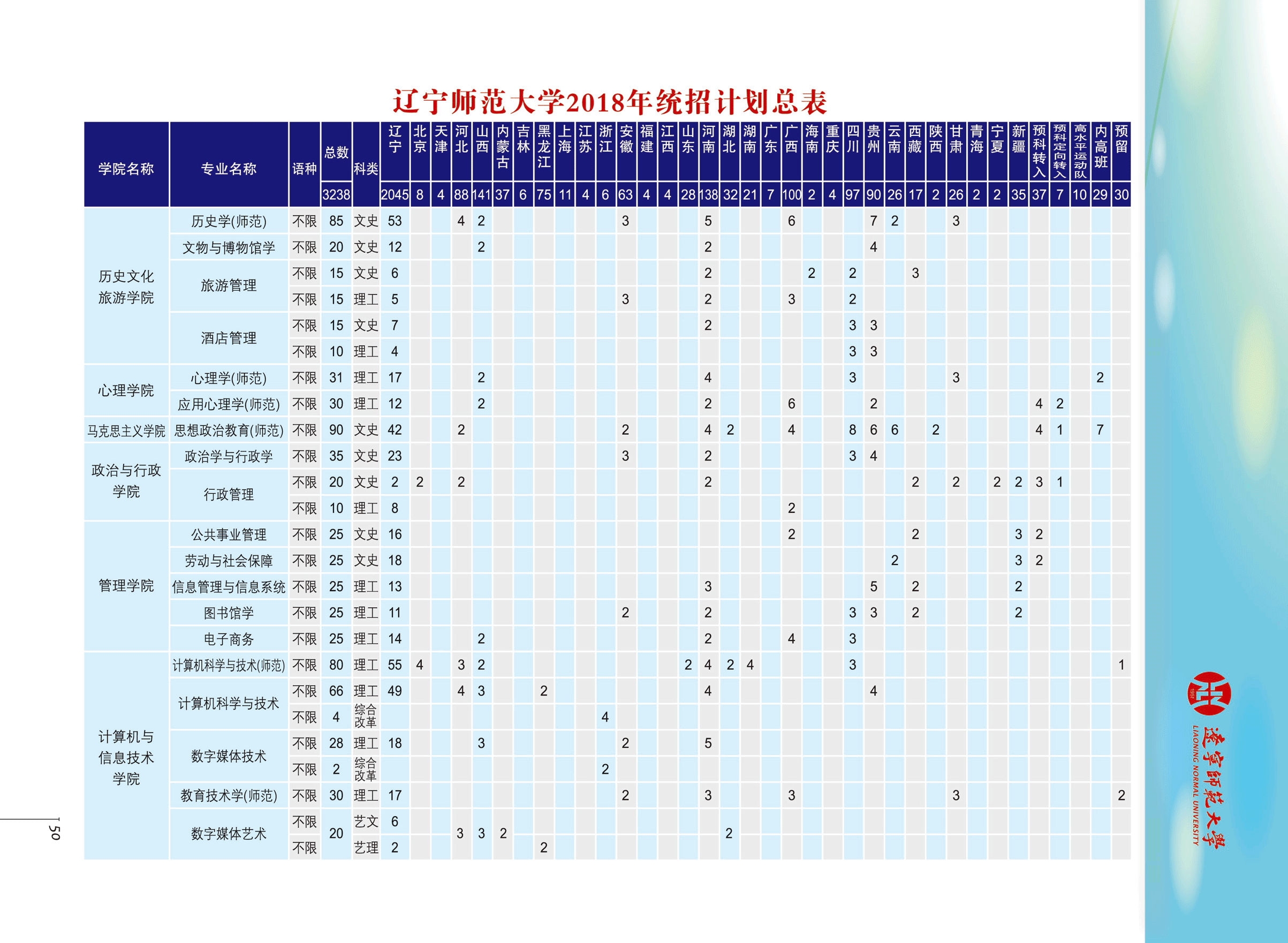Click the 计算机科学与技术(师范) major cell
Image resolution: width=1288 pixels, height=943 pixels.
pos(229,665)
